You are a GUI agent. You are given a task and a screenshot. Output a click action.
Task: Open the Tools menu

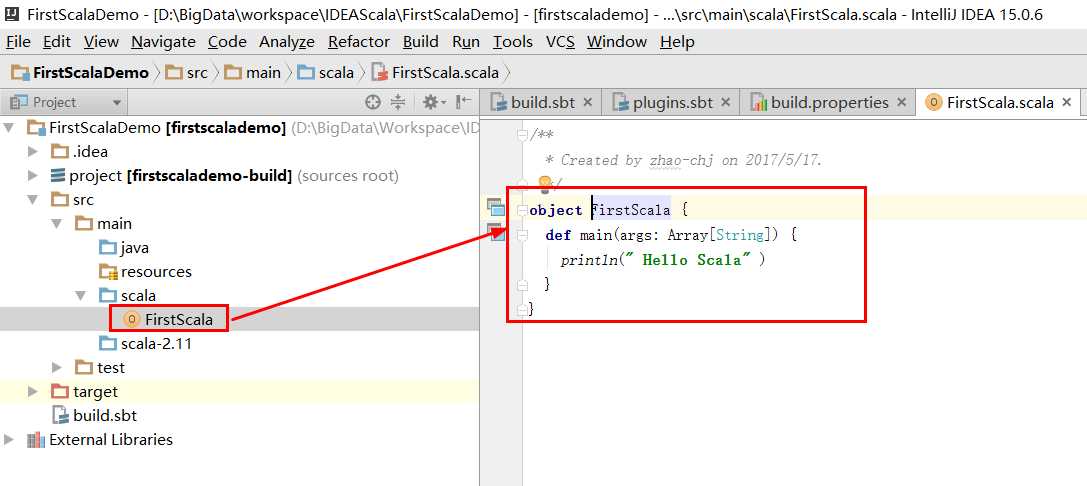(513, 42)
